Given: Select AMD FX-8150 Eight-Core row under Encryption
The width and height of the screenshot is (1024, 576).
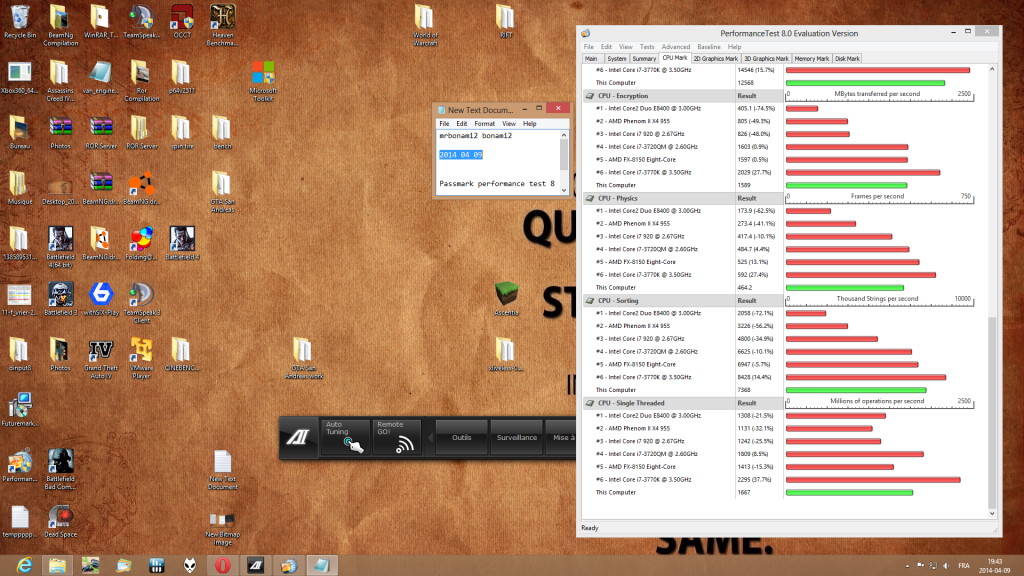Looking at the screenshot, I should [x=682, y=160].
